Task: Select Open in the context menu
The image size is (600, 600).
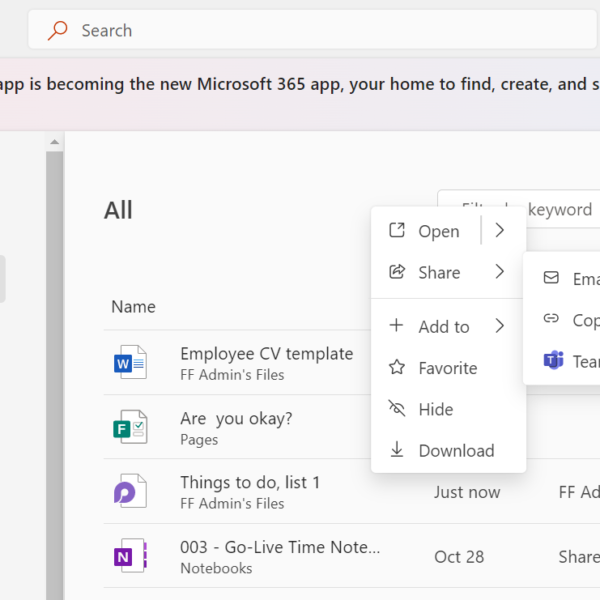Action: coord(438,231)
